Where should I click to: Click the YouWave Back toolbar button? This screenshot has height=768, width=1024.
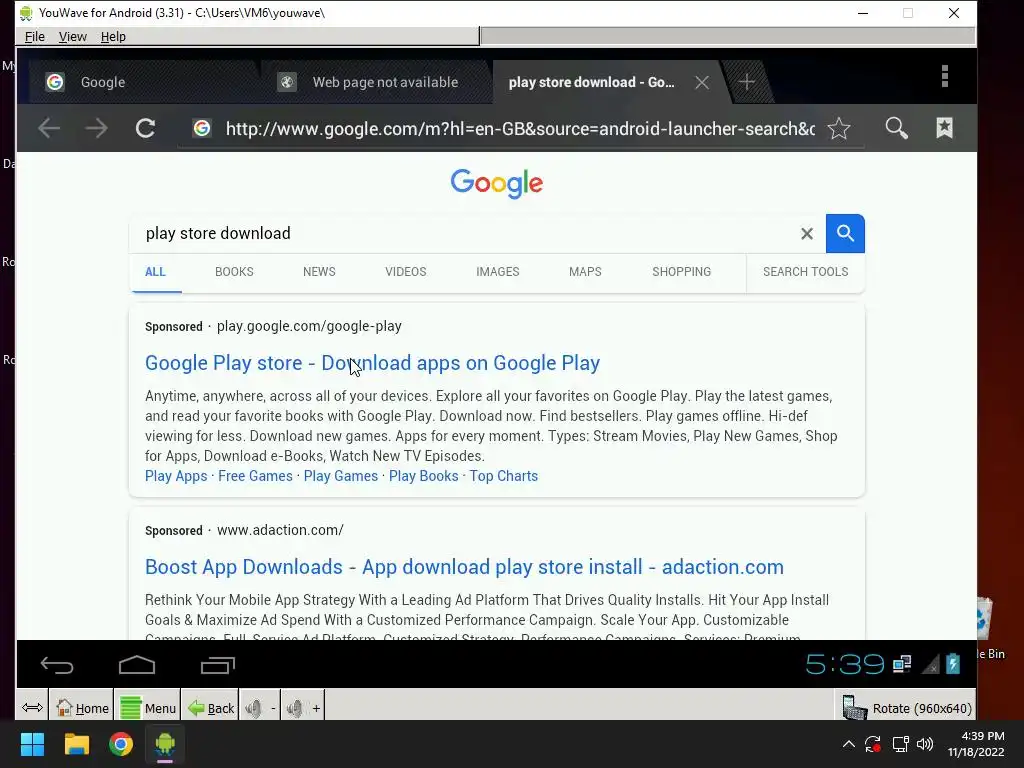tap(210, 708)
